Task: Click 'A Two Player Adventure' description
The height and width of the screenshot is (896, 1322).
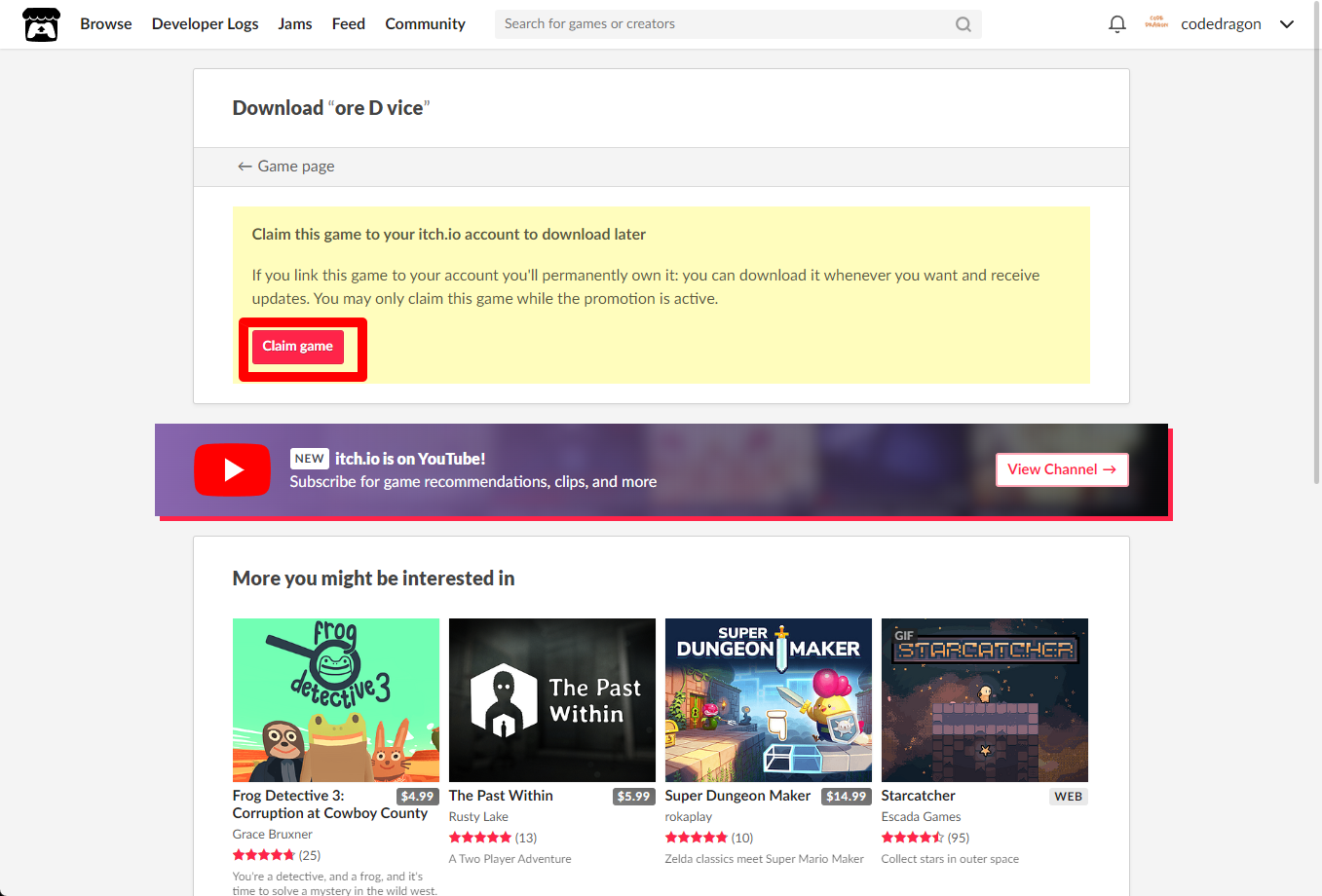Action: coord(510,859)
